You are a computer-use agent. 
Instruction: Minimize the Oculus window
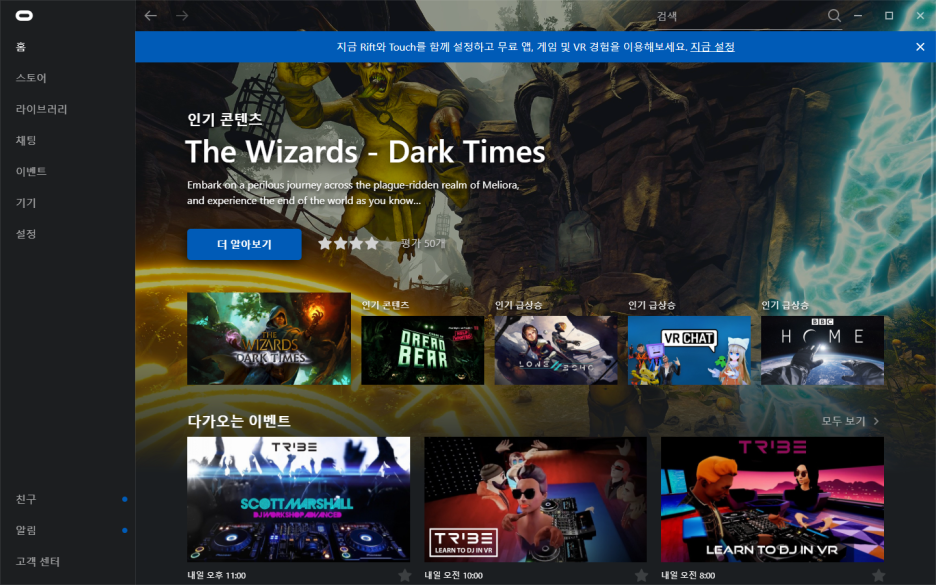point(858,16)
